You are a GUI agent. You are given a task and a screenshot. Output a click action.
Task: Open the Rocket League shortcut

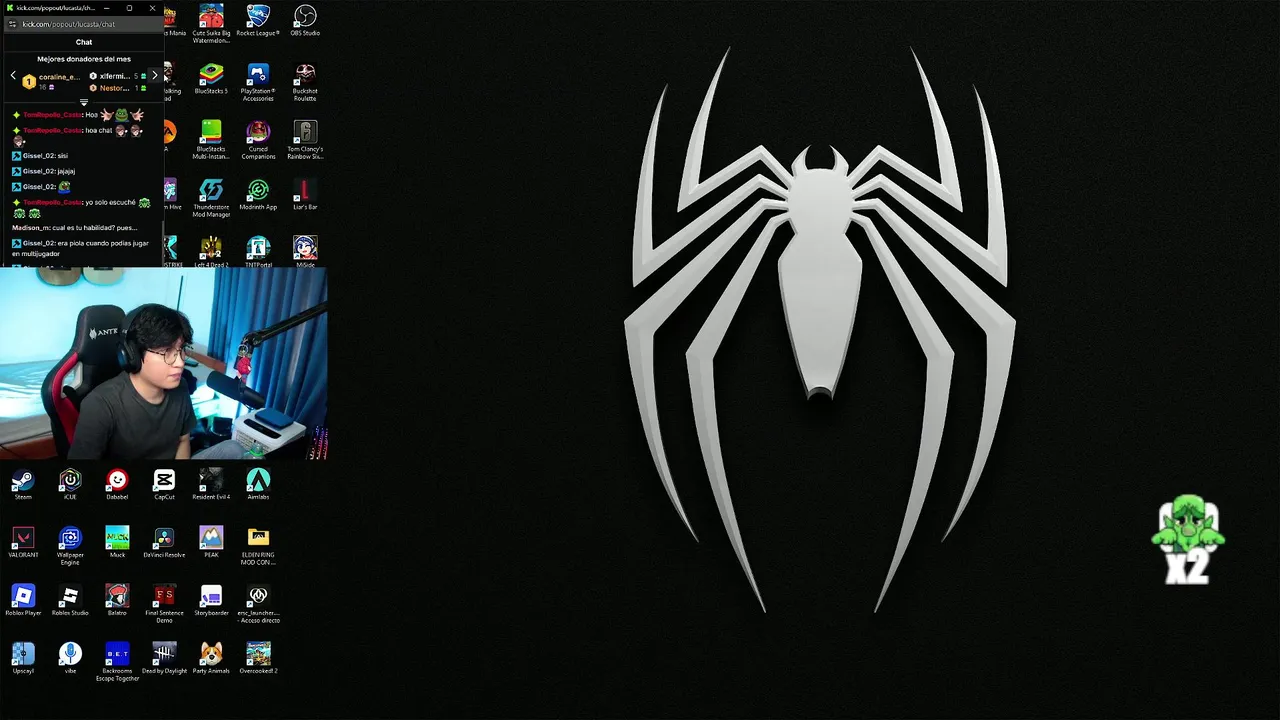258,21
